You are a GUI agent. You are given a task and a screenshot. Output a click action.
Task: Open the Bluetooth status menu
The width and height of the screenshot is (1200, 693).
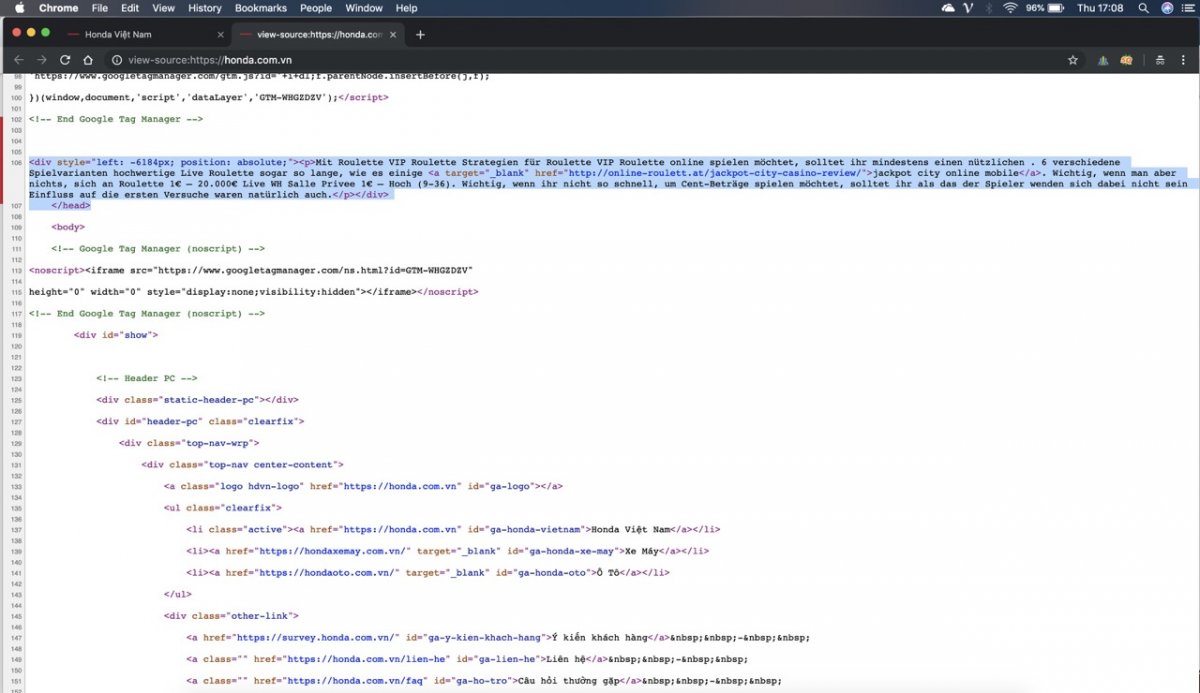click(989, 8)
